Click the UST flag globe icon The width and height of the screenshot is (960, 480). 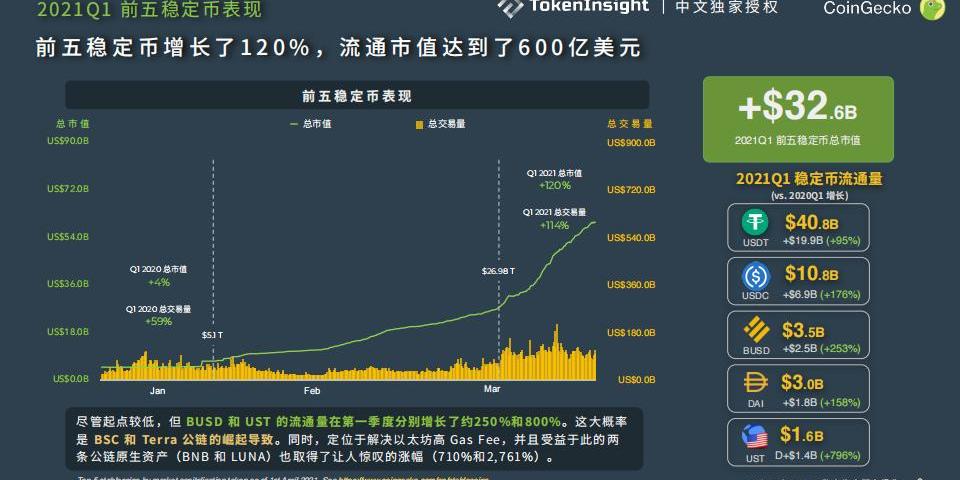pyautogui.click(x=755, y=437)
